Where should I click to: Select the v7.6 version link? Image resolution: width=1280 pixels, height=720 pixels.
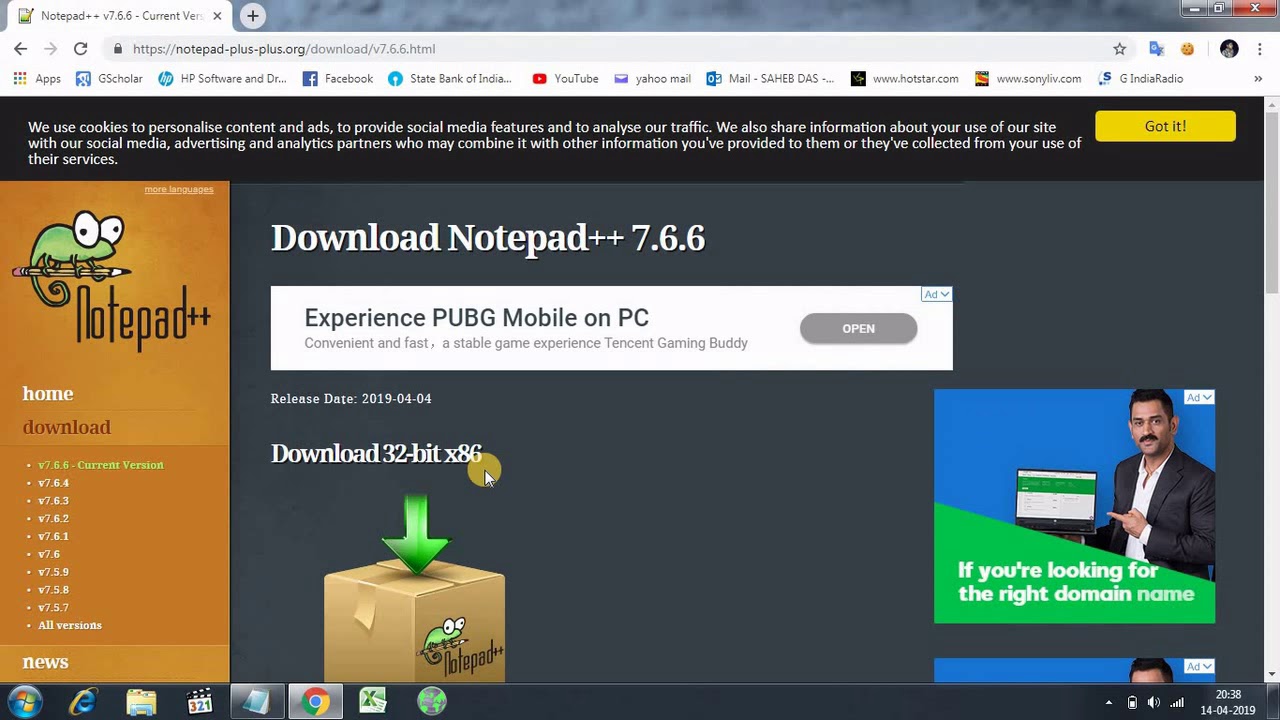(x=49, y=554)
